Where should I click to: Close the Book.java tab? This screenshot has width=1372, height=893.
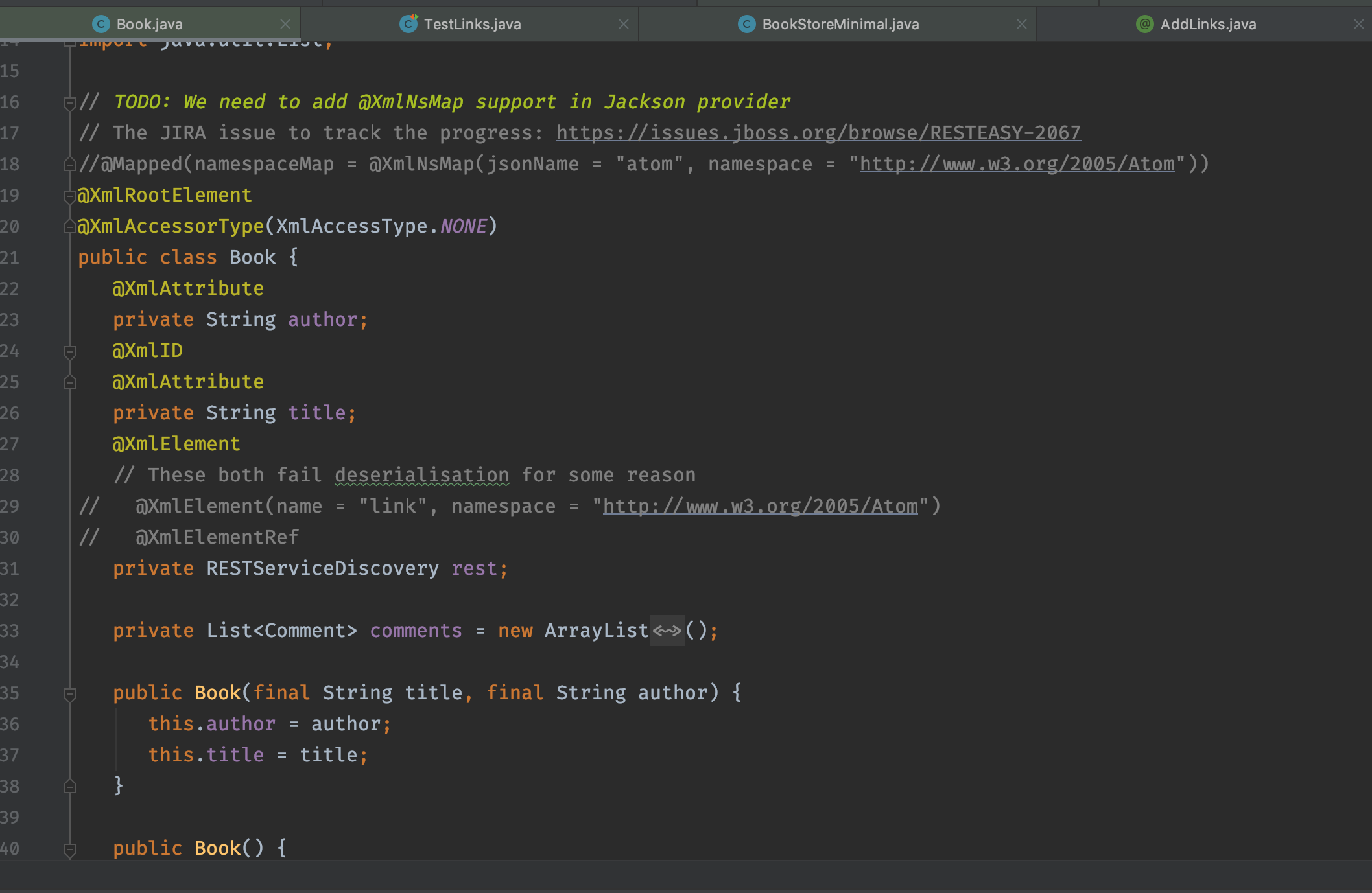[285, 24]
